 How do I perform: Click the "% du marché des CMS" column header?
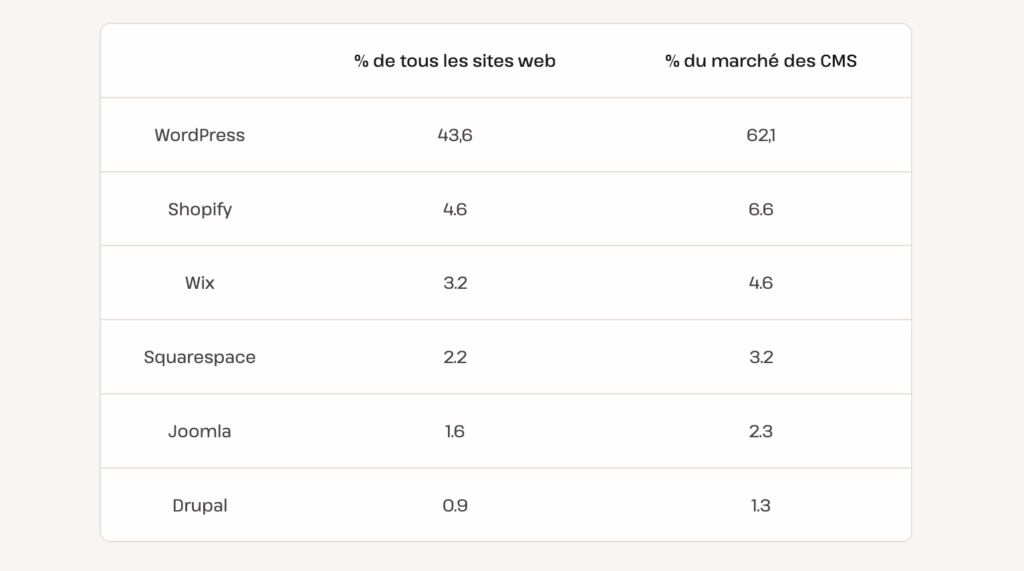pyautogui.click(x=760, y=61)
